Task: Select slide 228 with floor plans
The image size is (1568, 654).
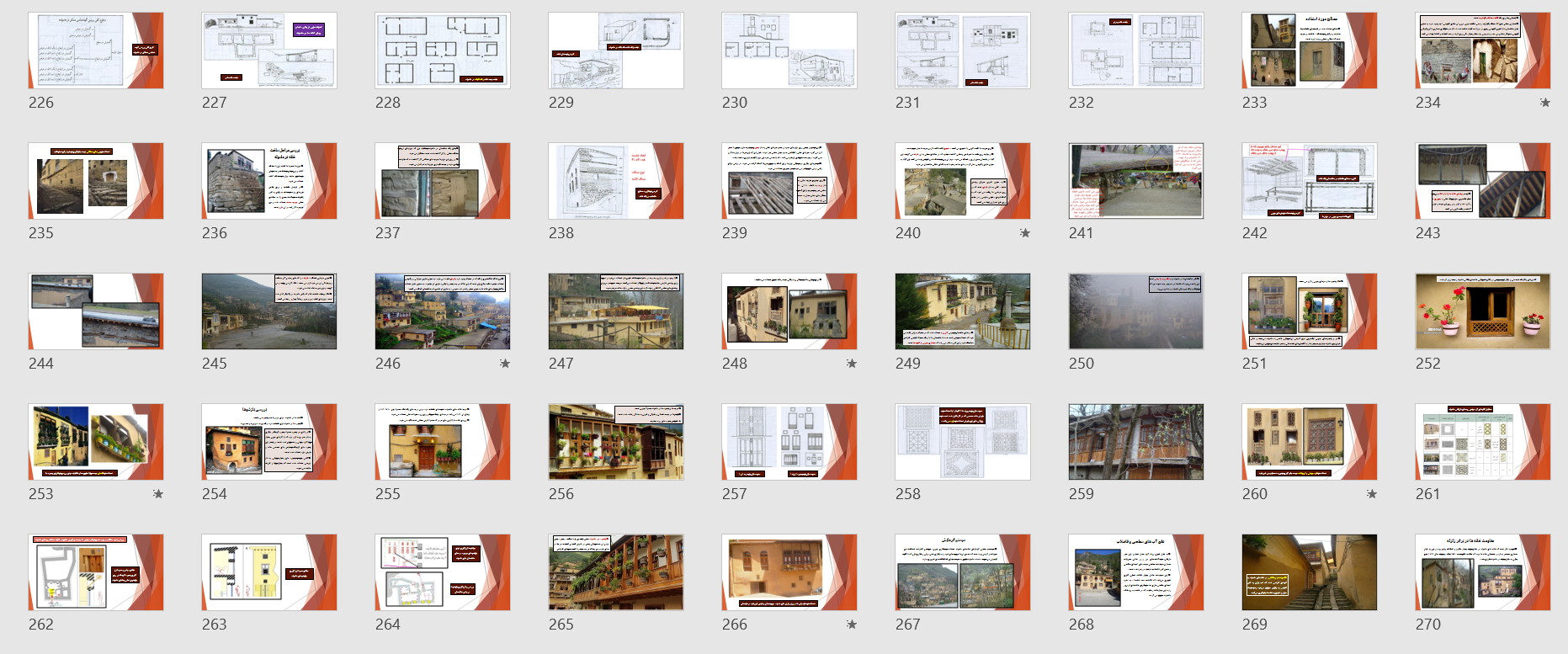Action: [x=443, y=51]
